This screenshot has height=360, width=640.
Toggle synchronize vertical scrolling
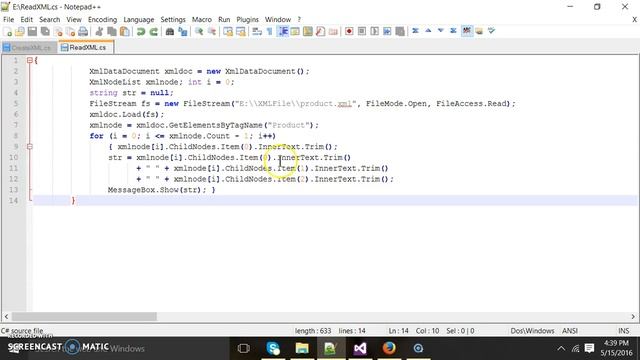pyautogui.click(x=228, y=31)
